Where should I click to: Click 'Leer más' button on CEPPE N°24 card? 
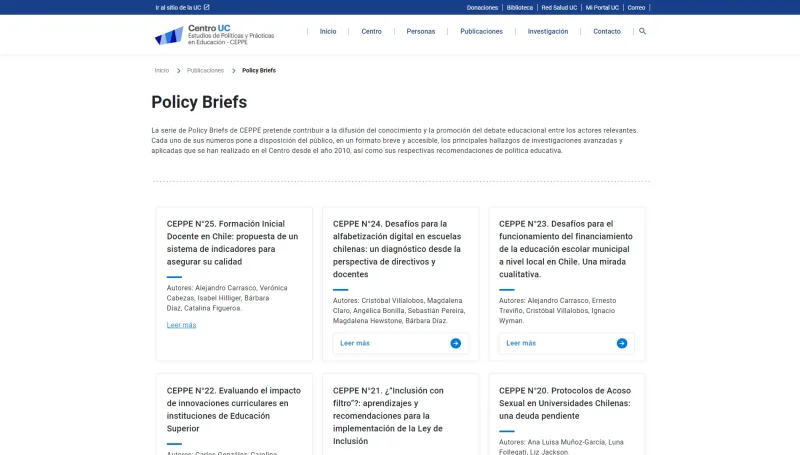401,343
